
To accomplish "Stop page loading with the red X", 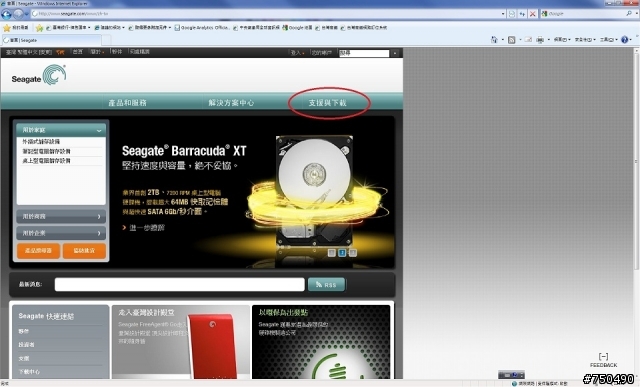I will (x=533, y=13).
